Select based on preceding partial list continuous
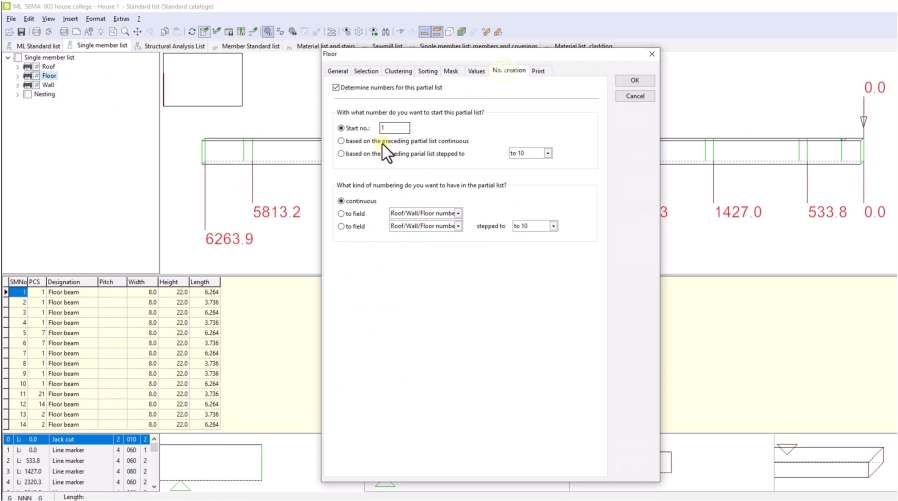Viewport: 898px width, 501px height. click(341, 141)
